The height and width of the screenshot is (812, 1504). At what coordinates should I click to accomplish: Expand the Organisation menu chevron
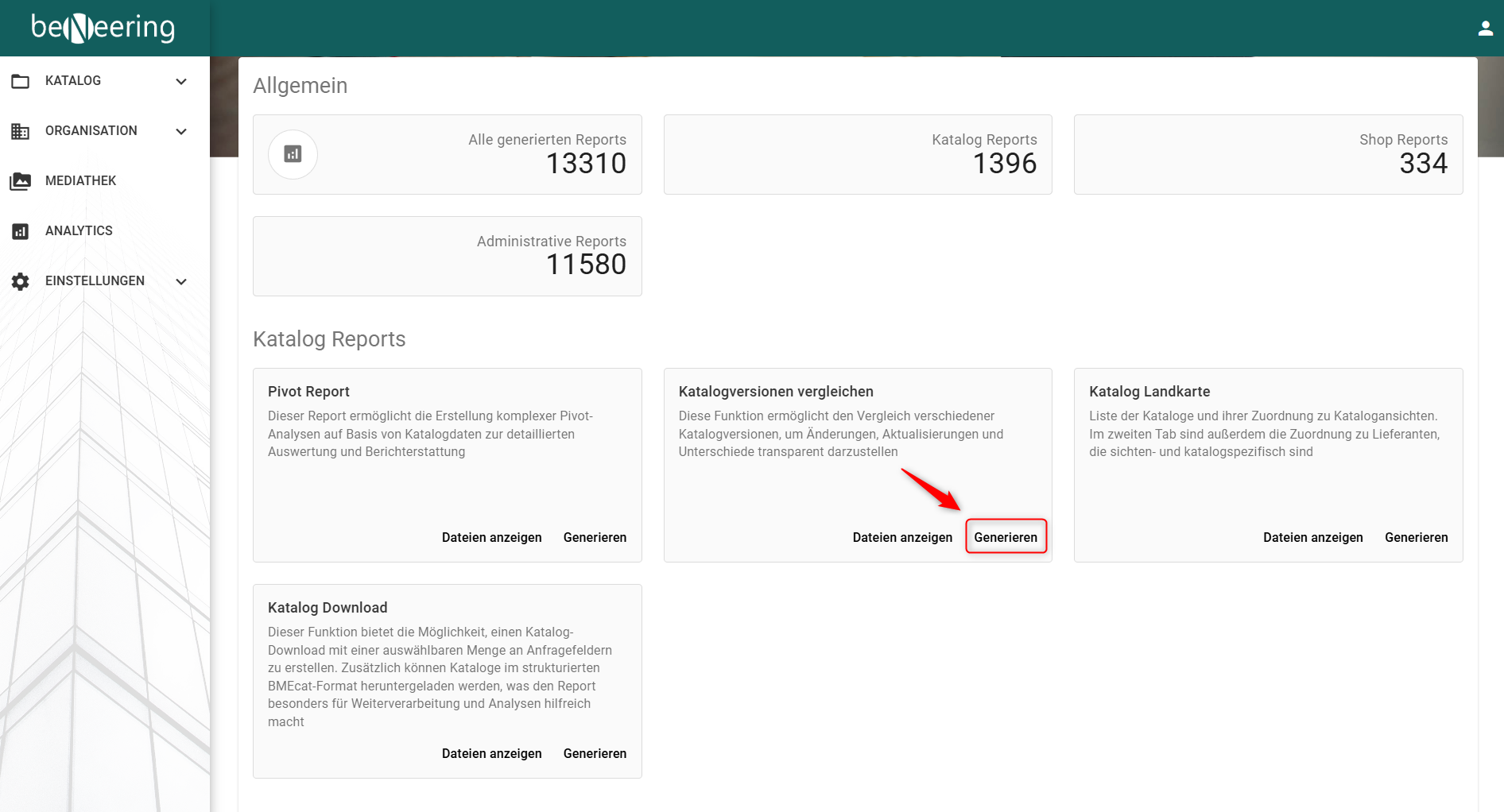(x=181, y=131)
